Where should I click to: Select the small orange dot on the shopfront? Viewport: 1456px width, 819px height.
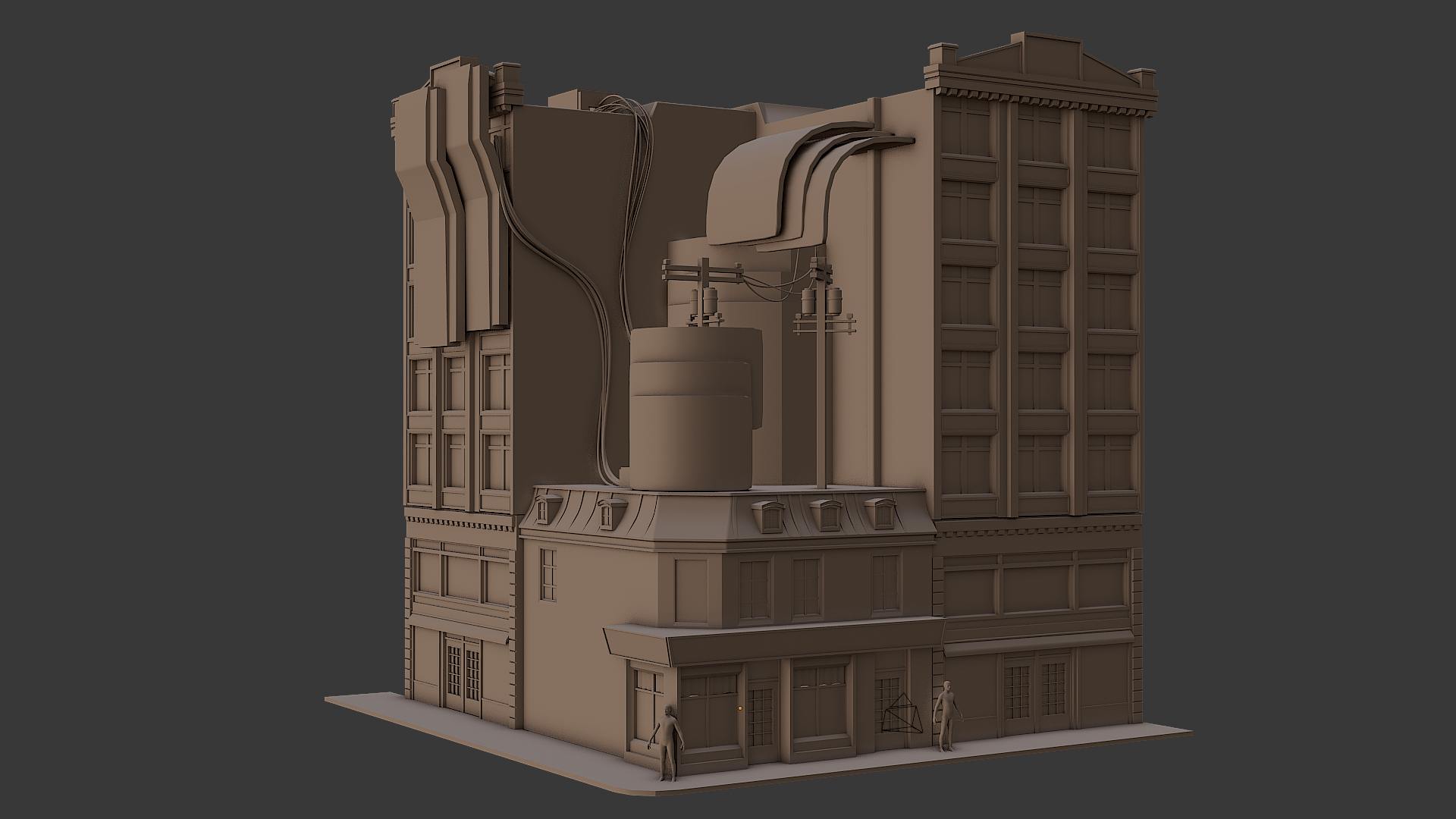click(x=739, y=708)
